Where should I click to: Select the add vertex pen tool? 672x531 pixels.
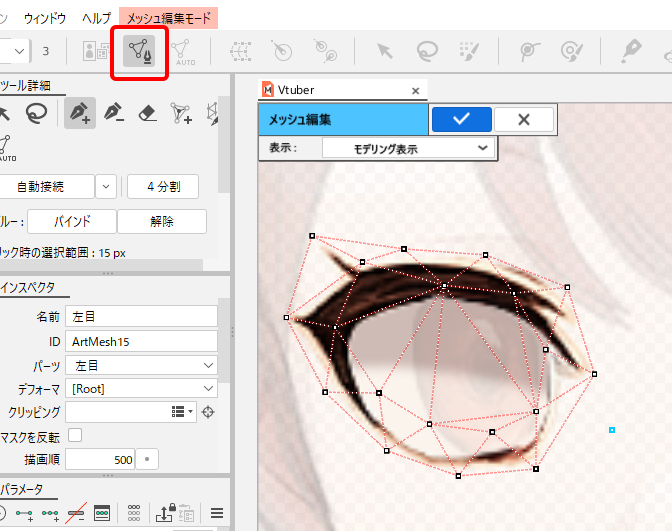(79, 114)
